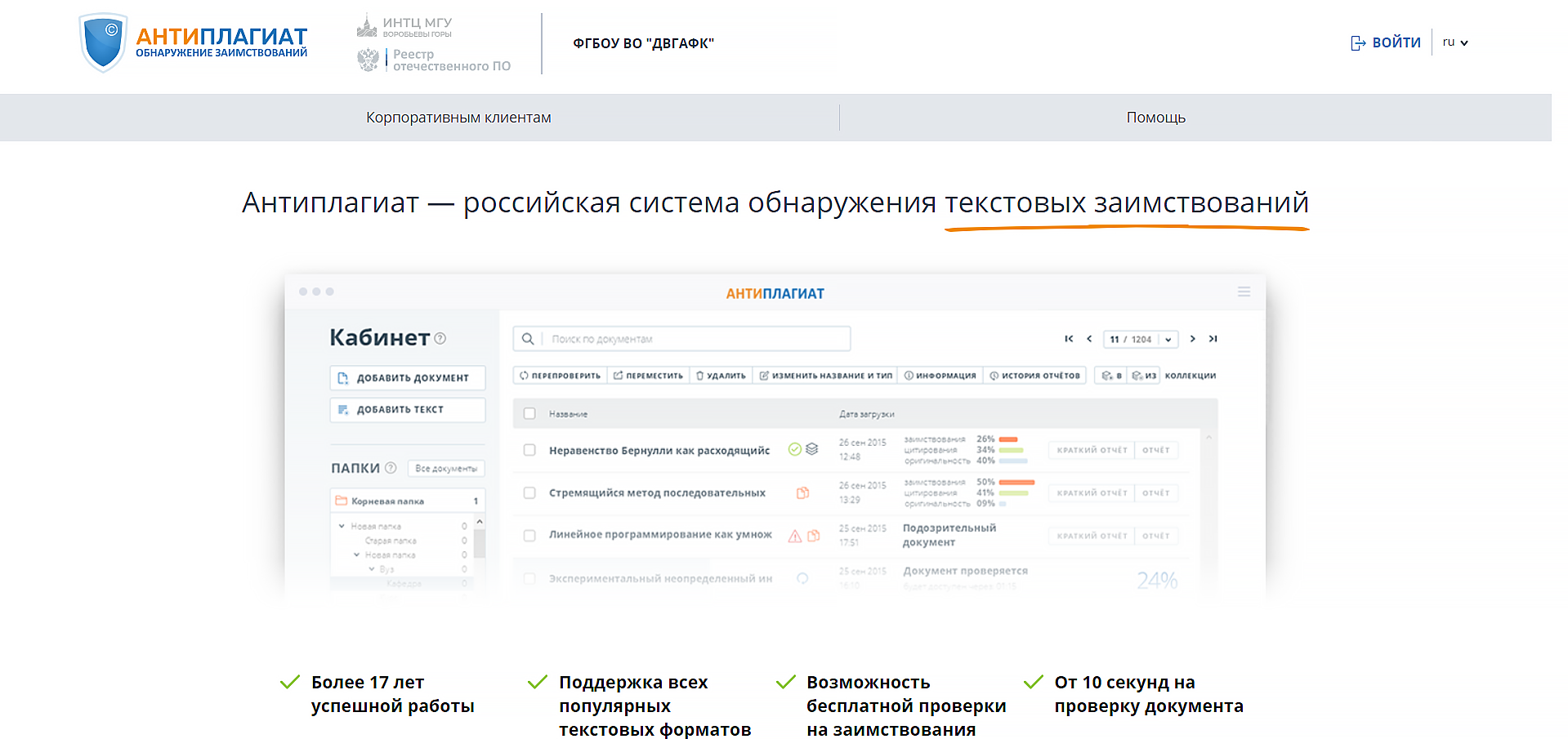Collapse the nested Новая папка chevron
Viewport: 1568px width, 739px height.
pyautogui.click(x=356, y=554)
